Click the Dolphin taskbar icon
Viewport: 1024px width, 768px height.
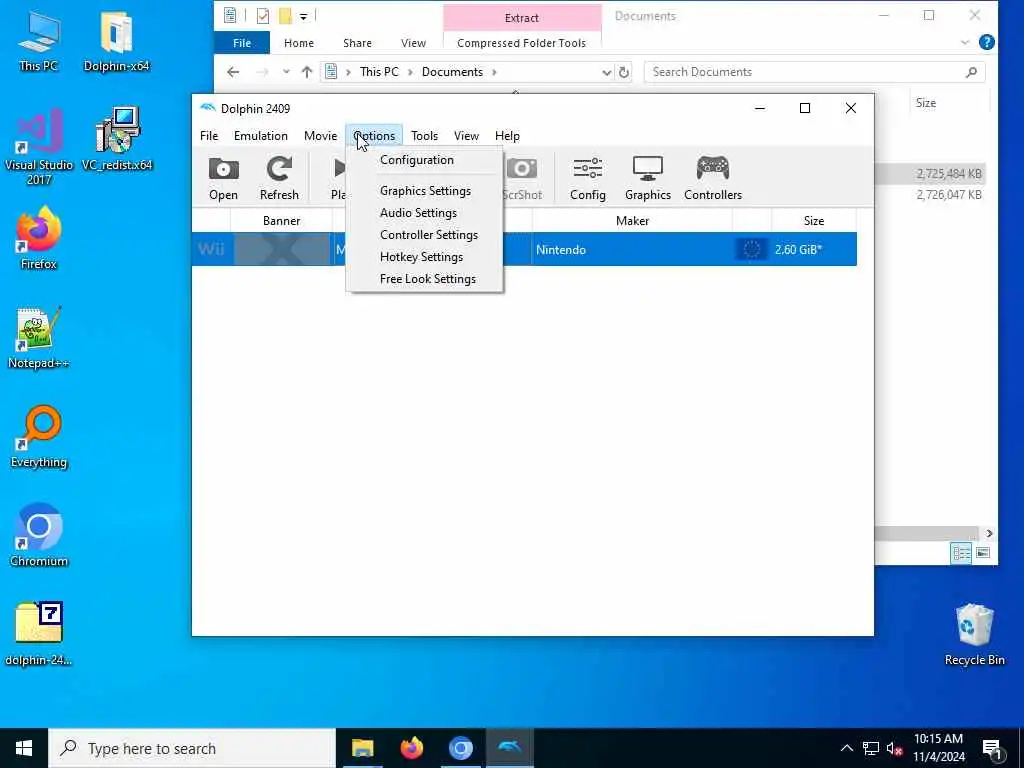pyautogui.click(x=509, y=748)
